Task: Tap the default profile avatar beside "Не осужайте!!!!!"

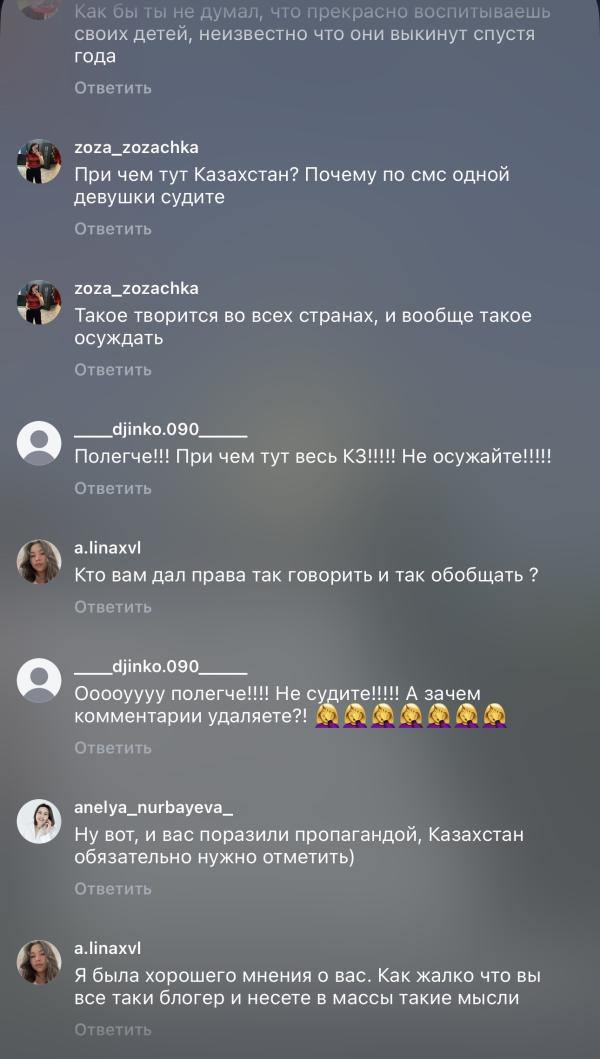Action: 39,443
